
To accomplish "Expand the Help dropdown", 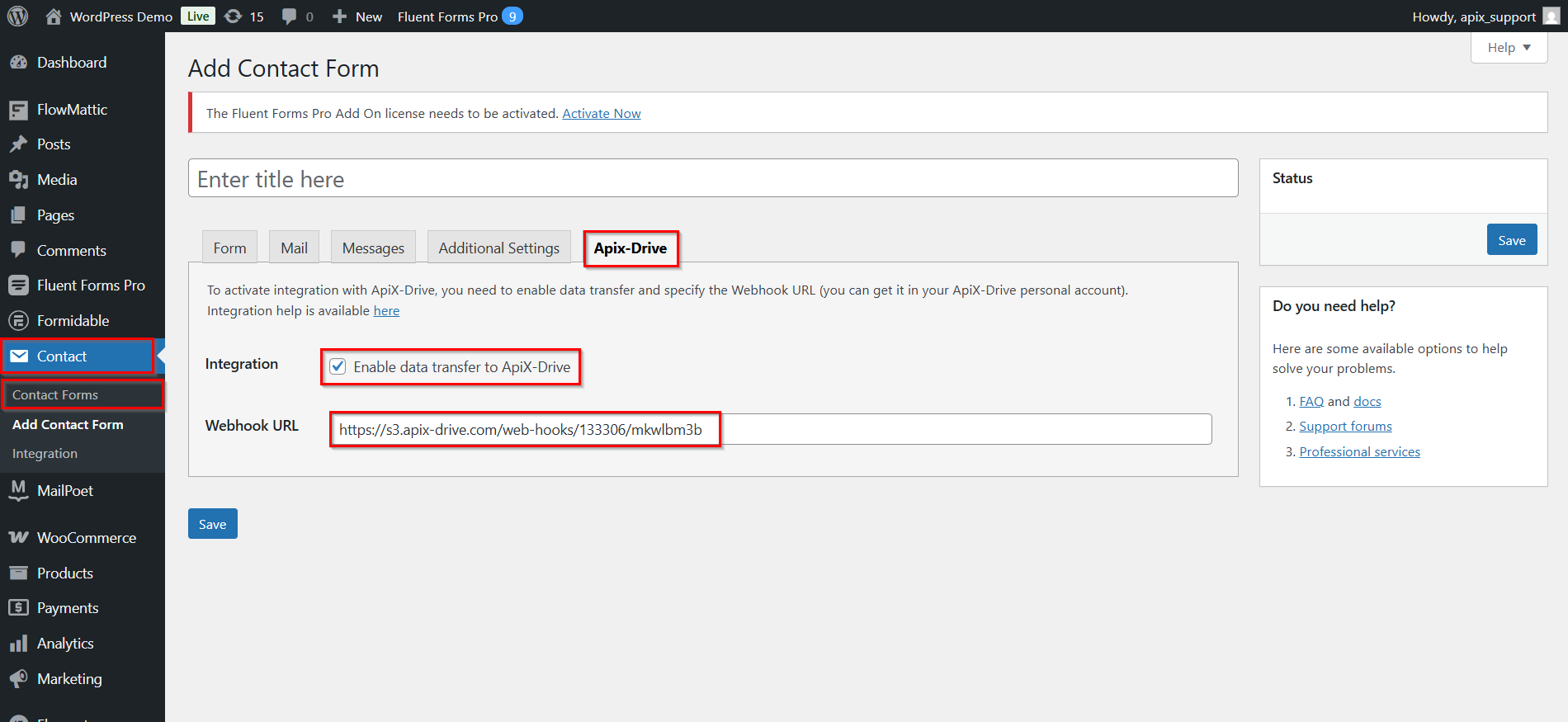I will [x=1509, y=47].
